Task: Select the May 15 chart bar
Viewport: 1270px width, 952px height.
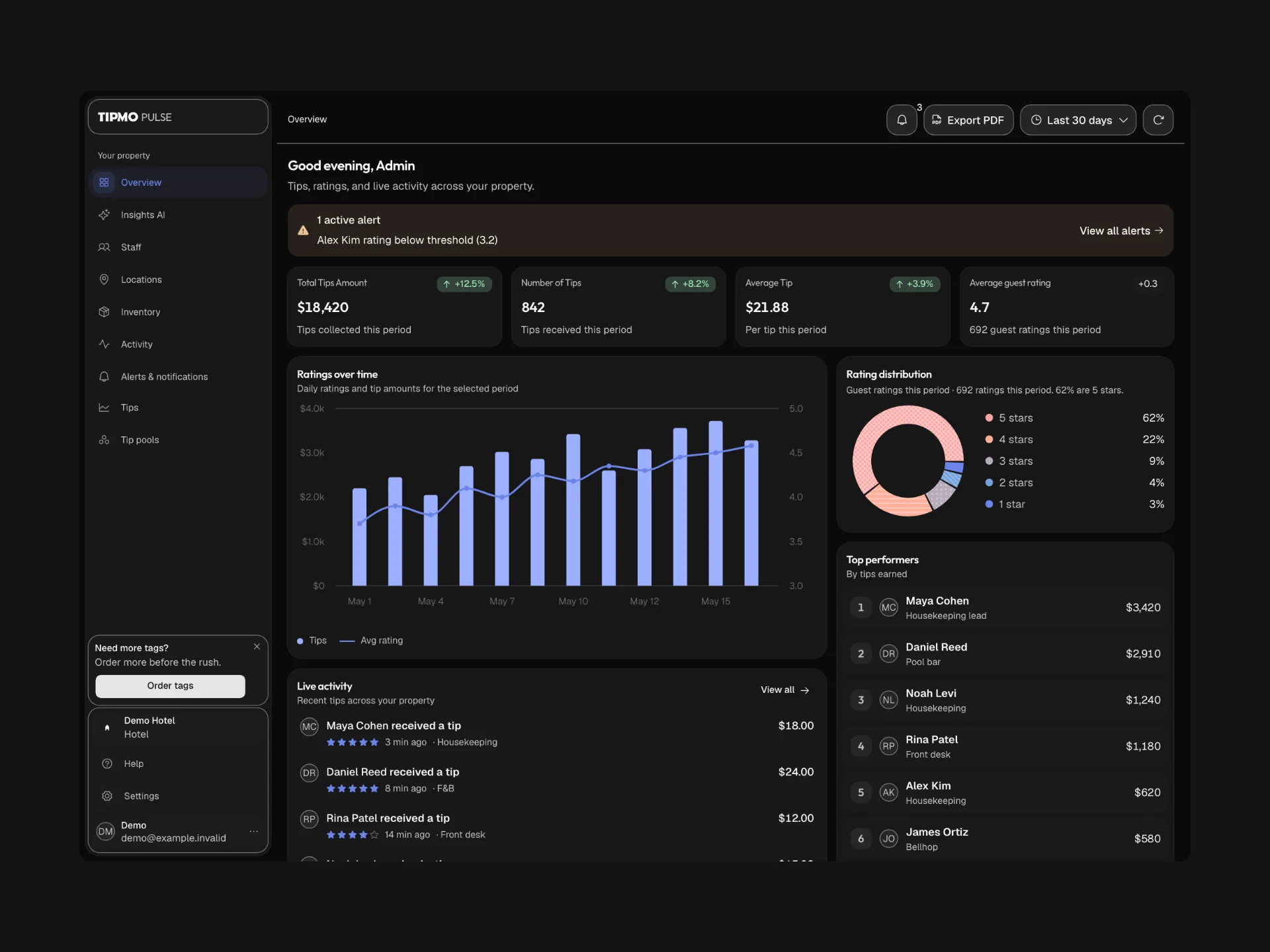Action: point(716,503)
